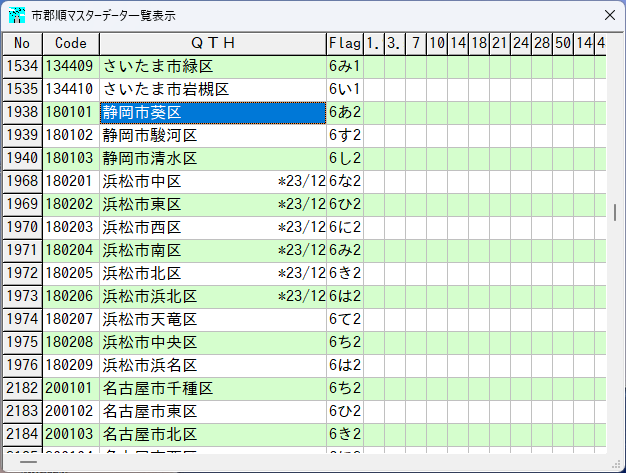
Task: Click the application icon in the title bar
Action: point(17,16)
